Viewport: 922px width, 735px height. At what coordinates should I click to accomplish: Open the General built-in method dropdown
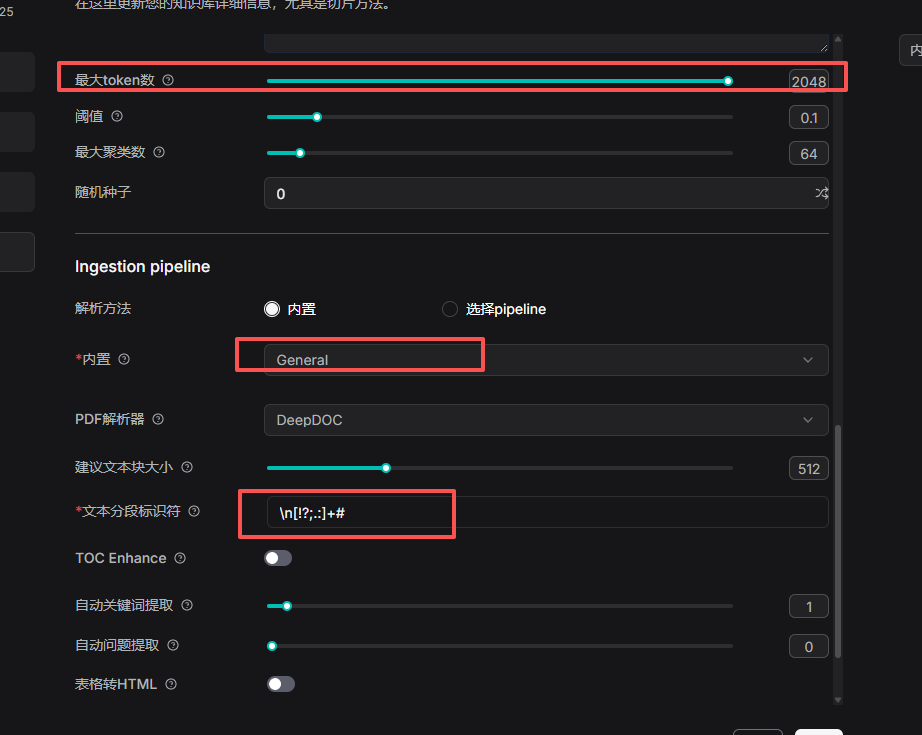coord(545,360)
